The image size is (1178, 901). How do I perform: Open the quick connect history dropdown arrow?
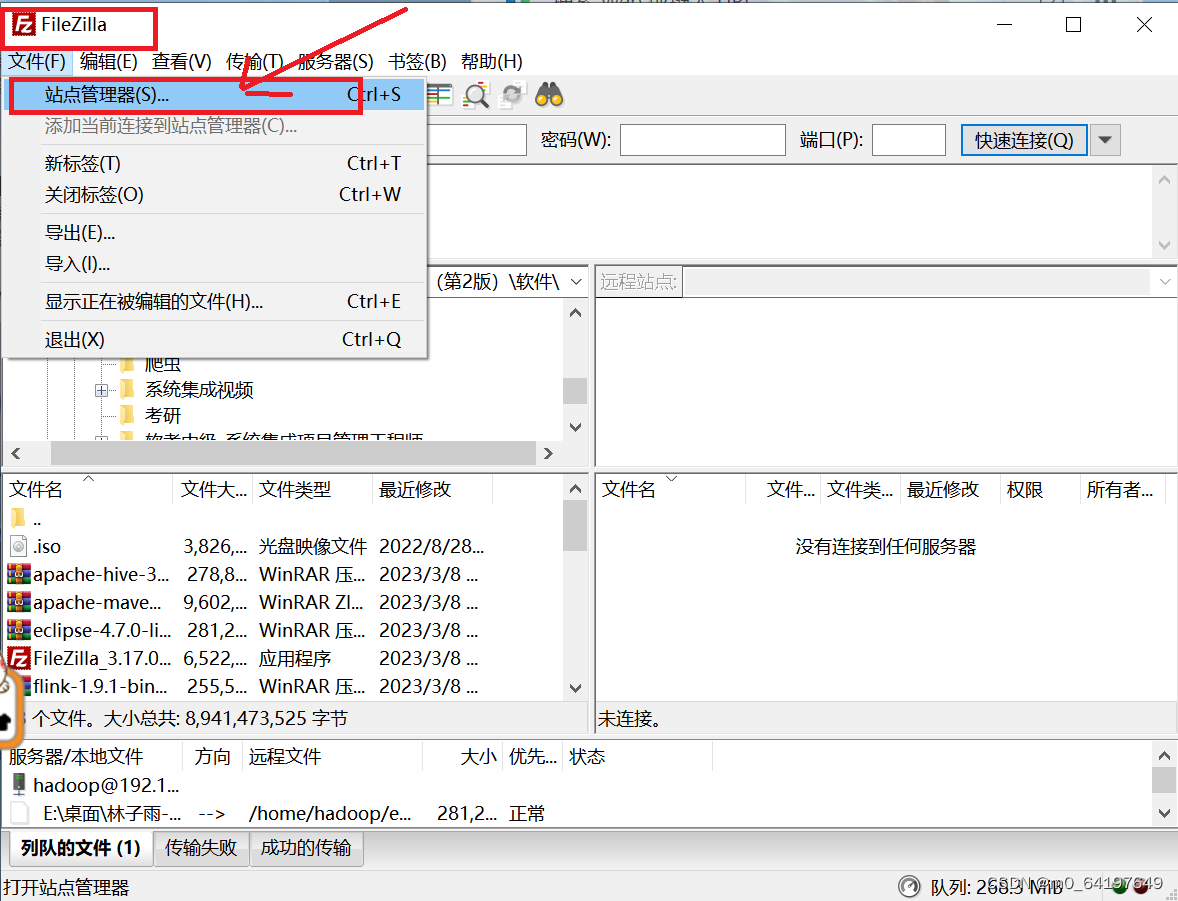[x=1105, y=141]
